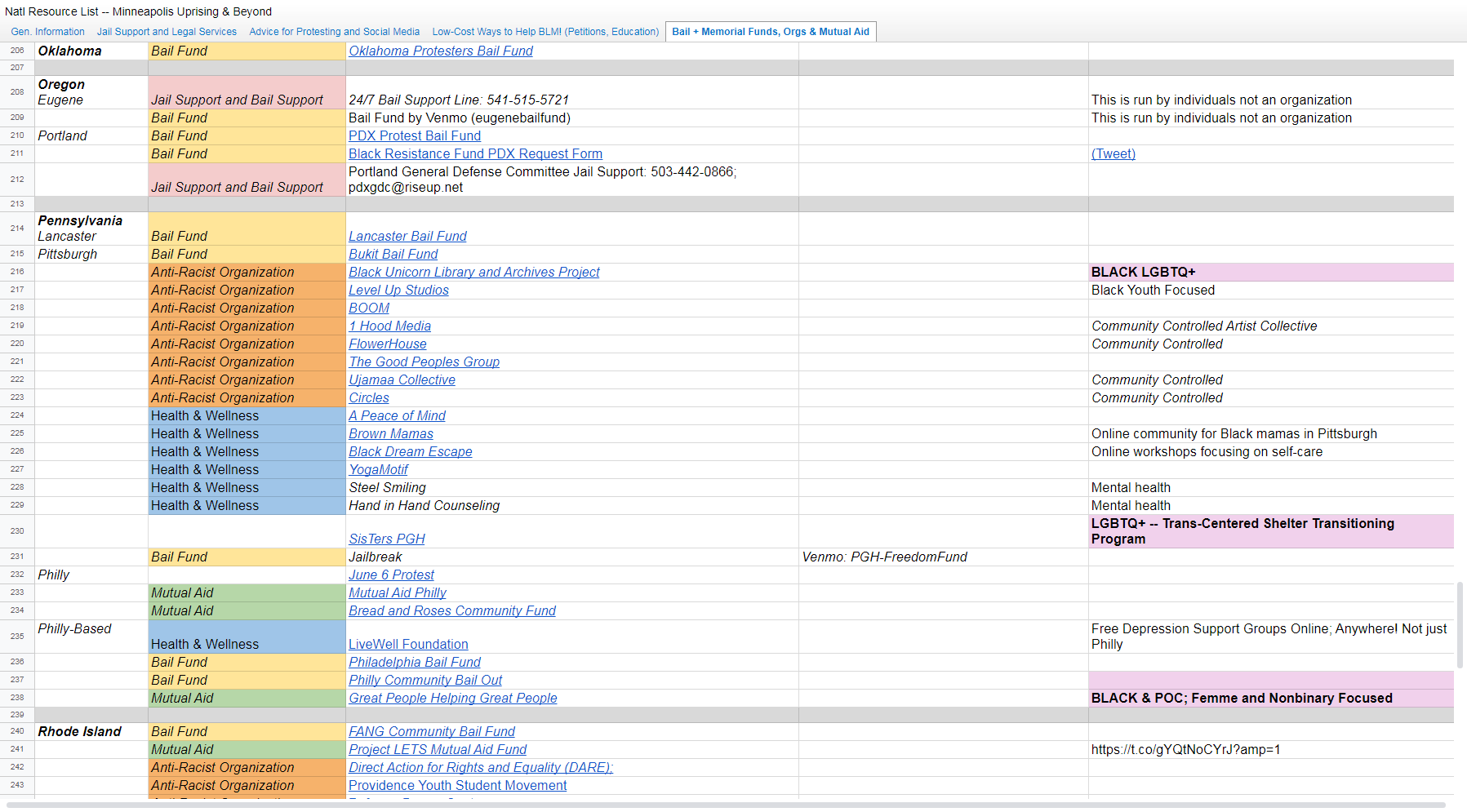
Task: Open the Ujamaa Collective link
Action: pos(402,379)
